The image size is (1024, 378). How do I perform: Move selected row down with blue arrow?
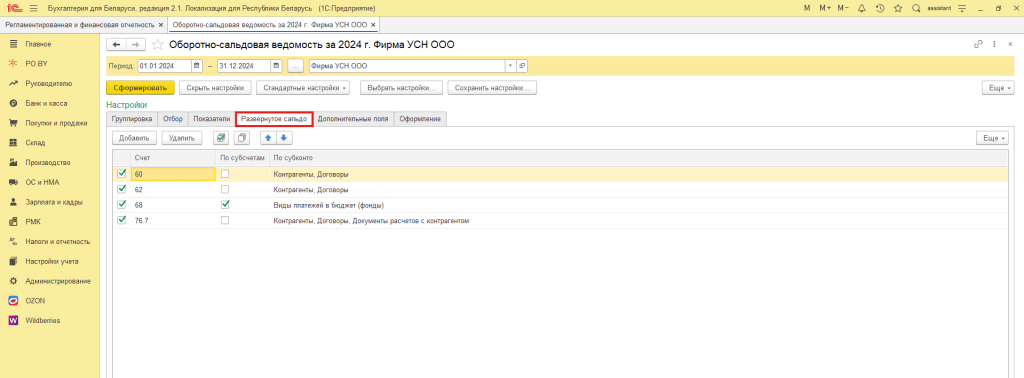coord(283,138)
